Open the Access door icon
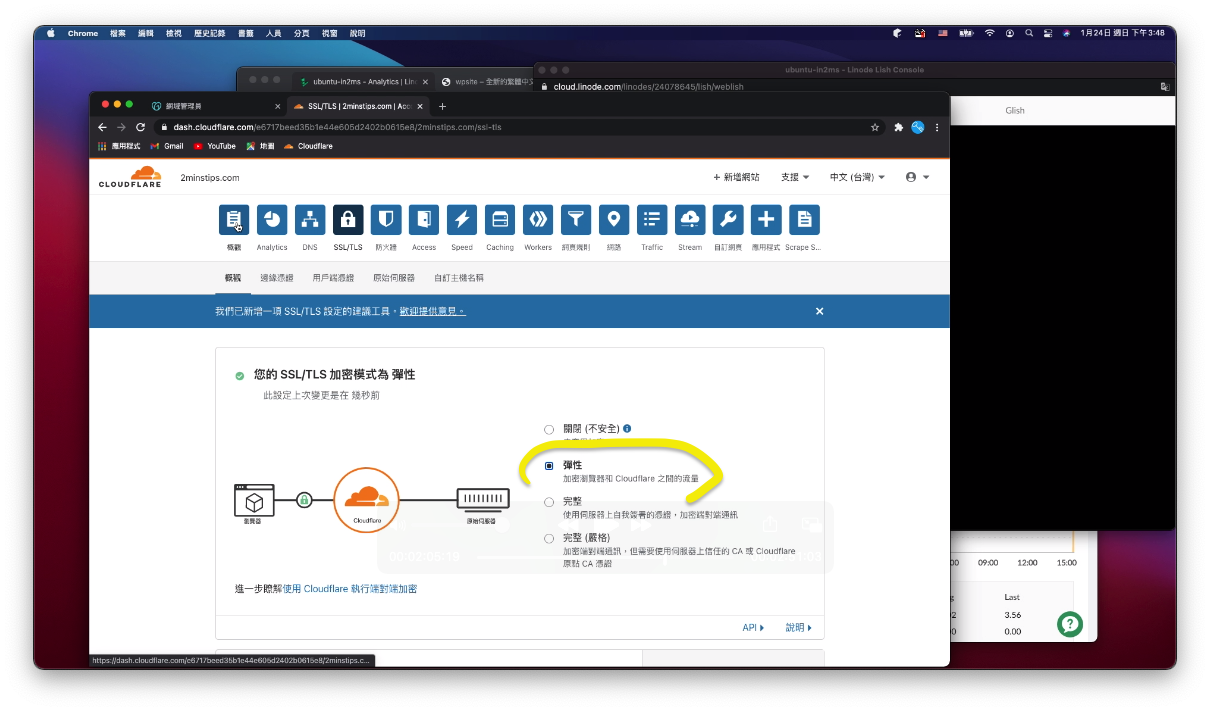This screenshot has height=711, width=1210. pyautogui.click(x=424, y=219)
